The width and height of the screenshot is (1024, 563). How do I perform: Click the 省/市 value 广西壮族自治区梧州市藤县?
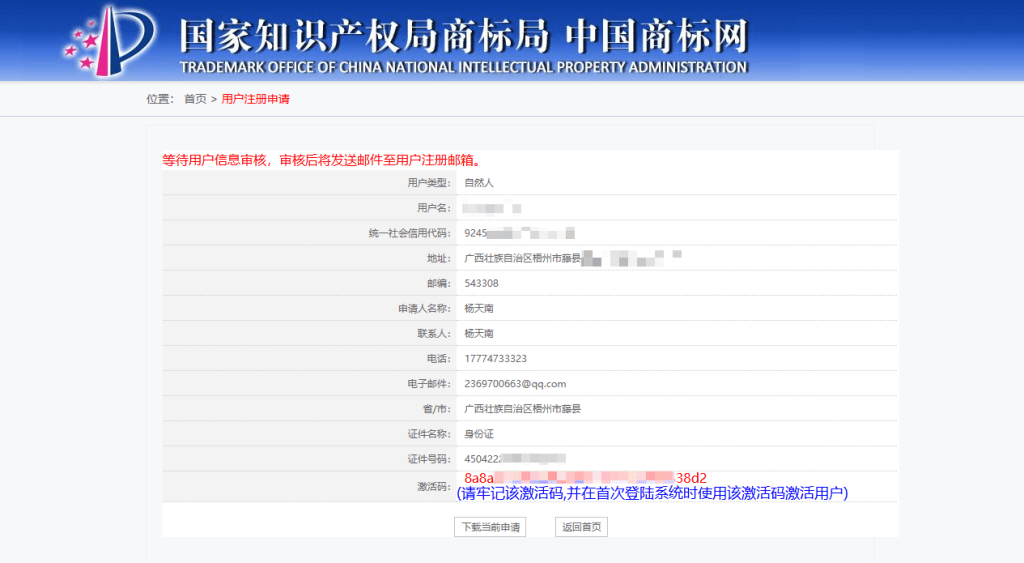(522, 409)
